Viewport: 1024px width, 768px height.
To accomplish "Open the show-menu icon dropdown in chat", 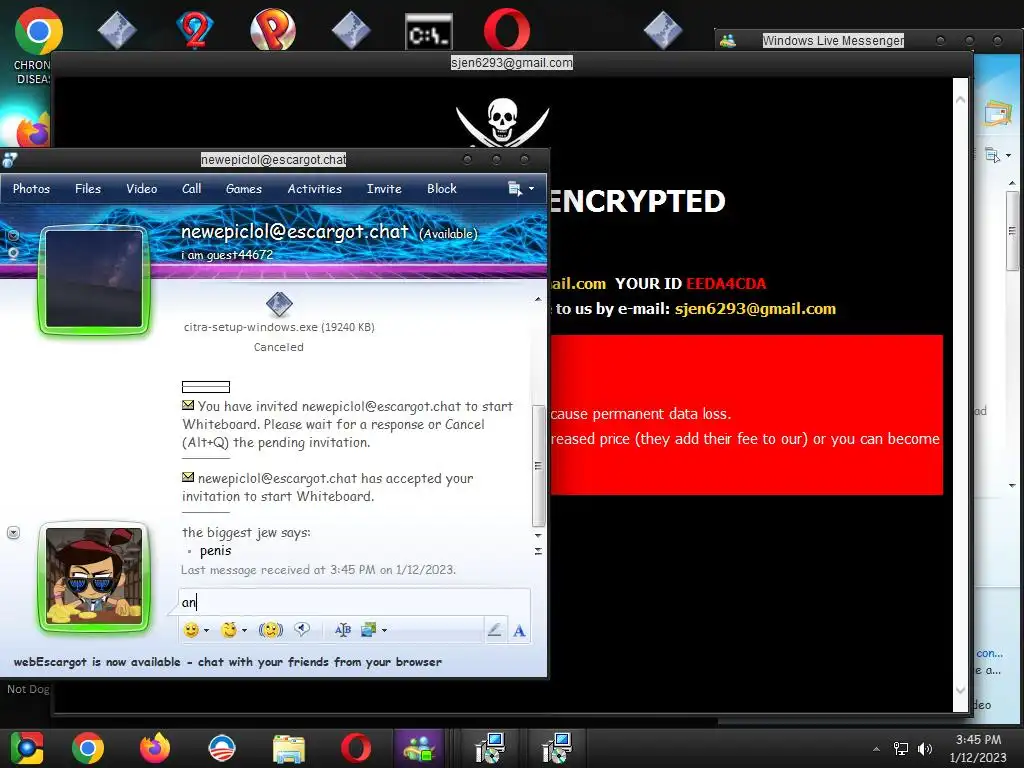I will pyautogui.click(x=520, y=189).
